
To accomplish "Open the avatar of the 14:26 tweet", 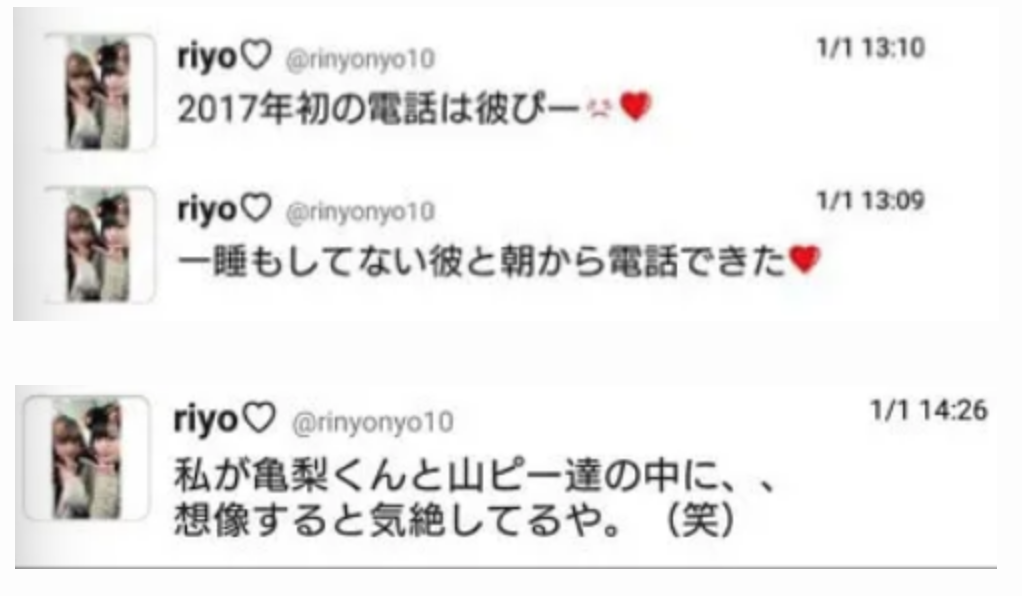I will click(x=87, y=457).
